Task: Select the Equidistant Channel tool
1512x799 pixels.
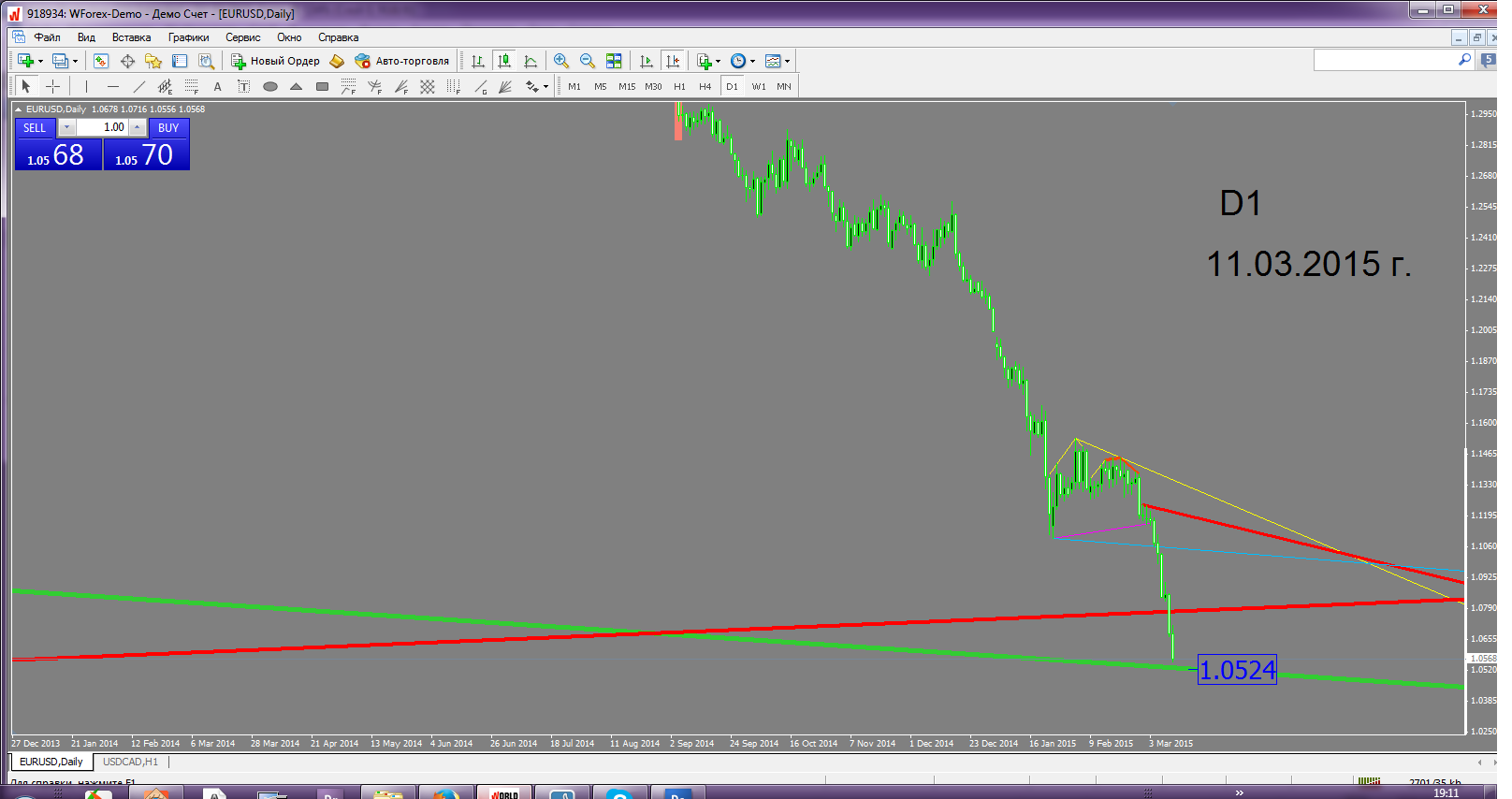Action: point(166,86)
